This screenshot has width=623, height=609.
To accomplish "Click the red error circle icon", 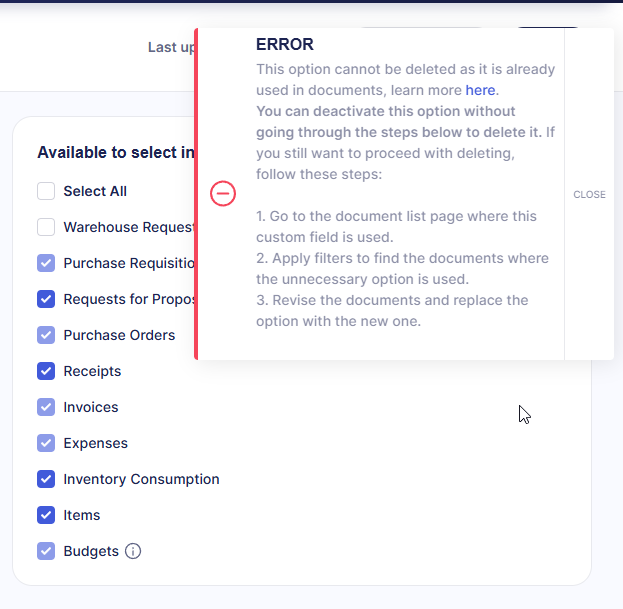I will (x=223, y=194).
